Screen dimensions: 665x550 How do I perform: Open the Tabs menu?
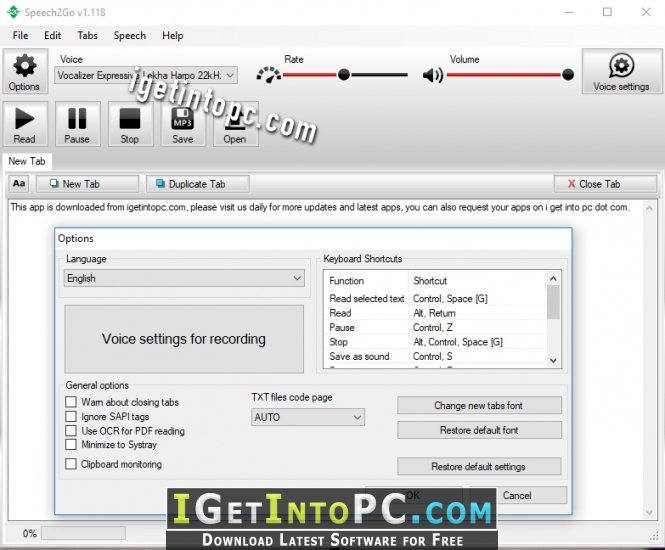pyautogui.click(x=87, y=36)
